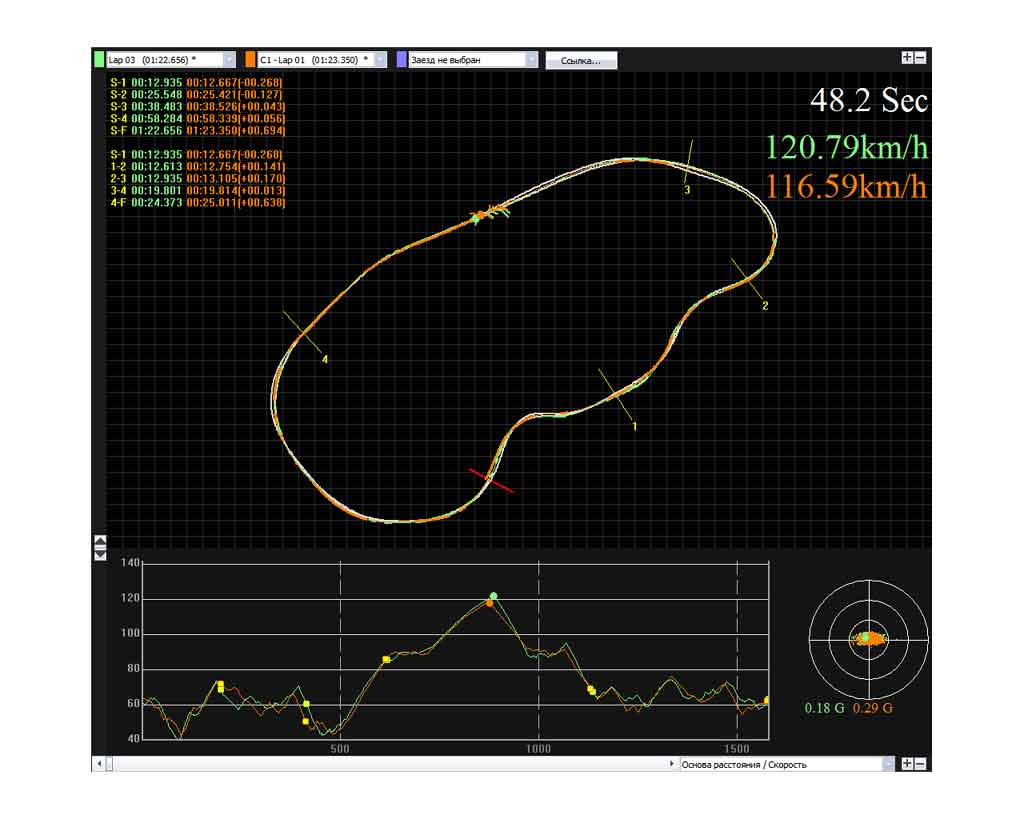
Task: Click the panel resize up arrow
Action: (x=100, y=542)
